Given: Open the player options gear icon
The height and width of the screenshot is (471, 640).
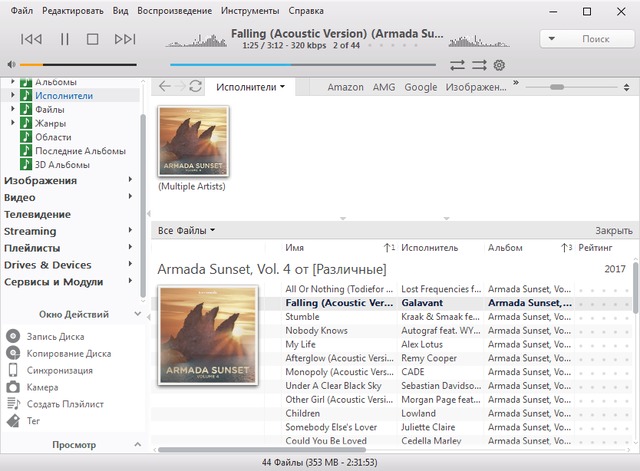Looking at the screenshot, I should (x=499, y=65).
